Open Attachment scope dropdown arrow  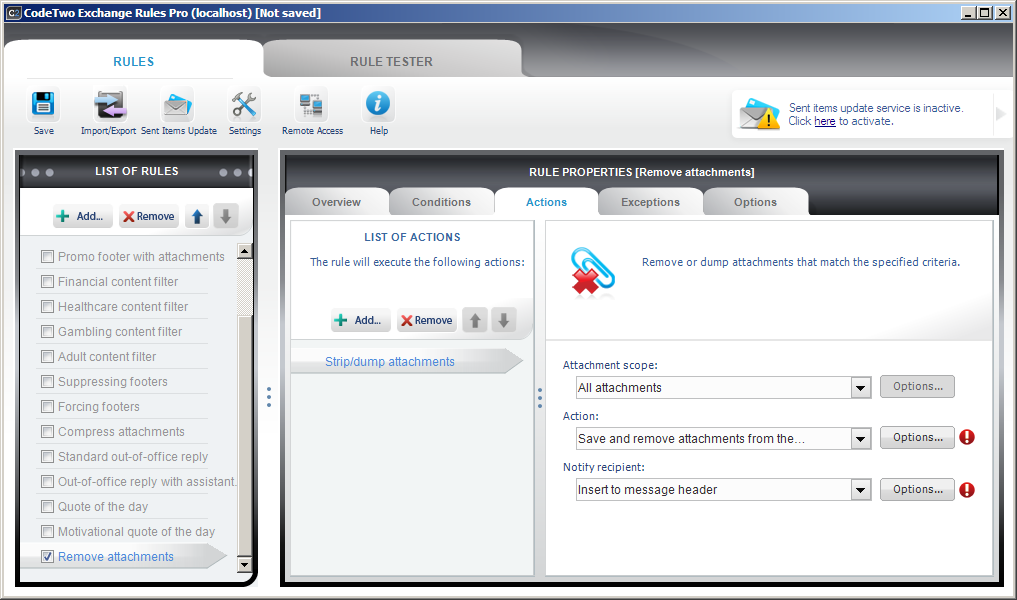pyautogui.click(x=860, y=388)
